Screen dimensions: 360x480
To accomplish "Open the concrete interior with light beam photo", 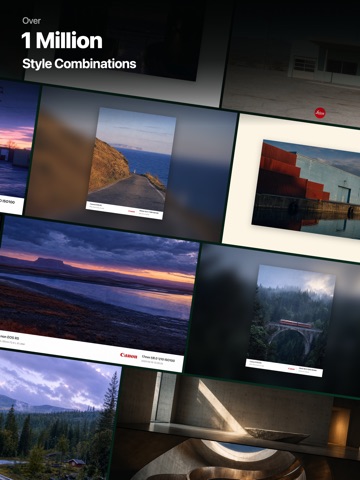I will [x=235, y=425].
